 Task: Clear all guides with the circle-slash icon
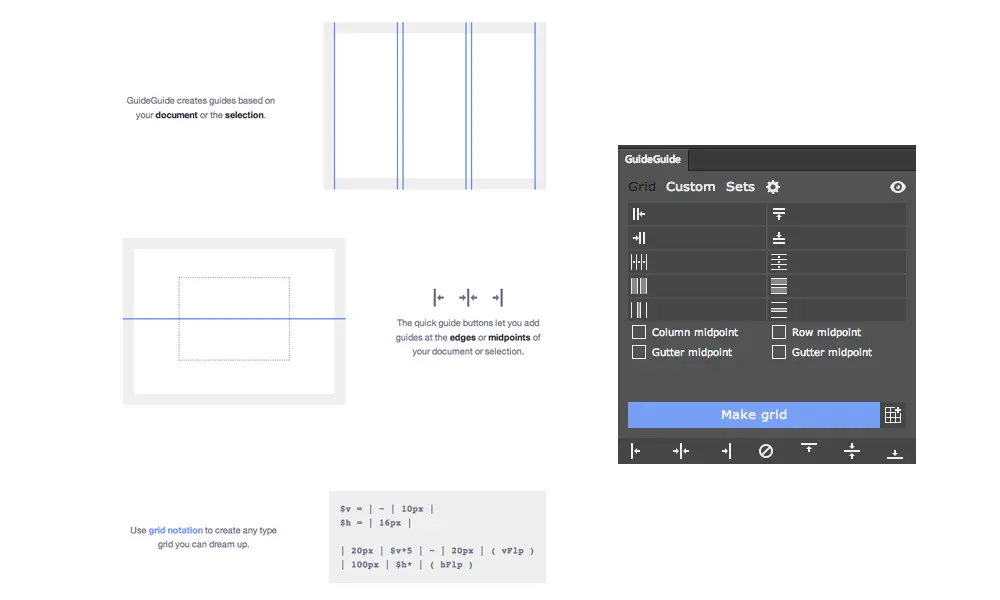pos(766,451)
